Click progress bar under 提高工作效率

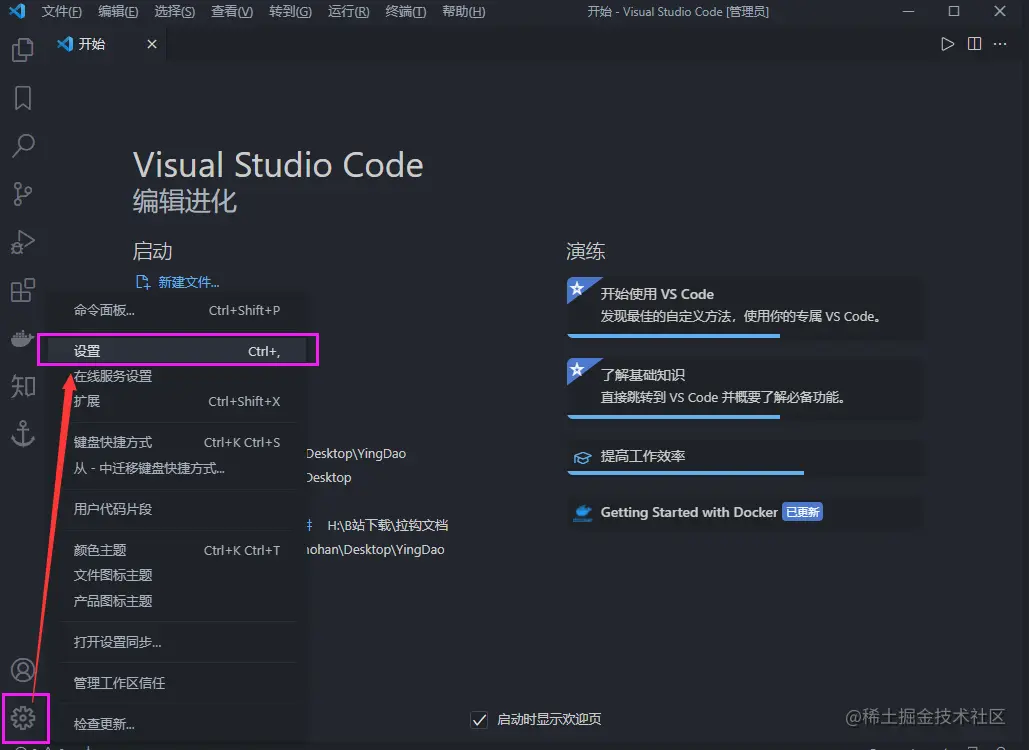tap(685, 472)
